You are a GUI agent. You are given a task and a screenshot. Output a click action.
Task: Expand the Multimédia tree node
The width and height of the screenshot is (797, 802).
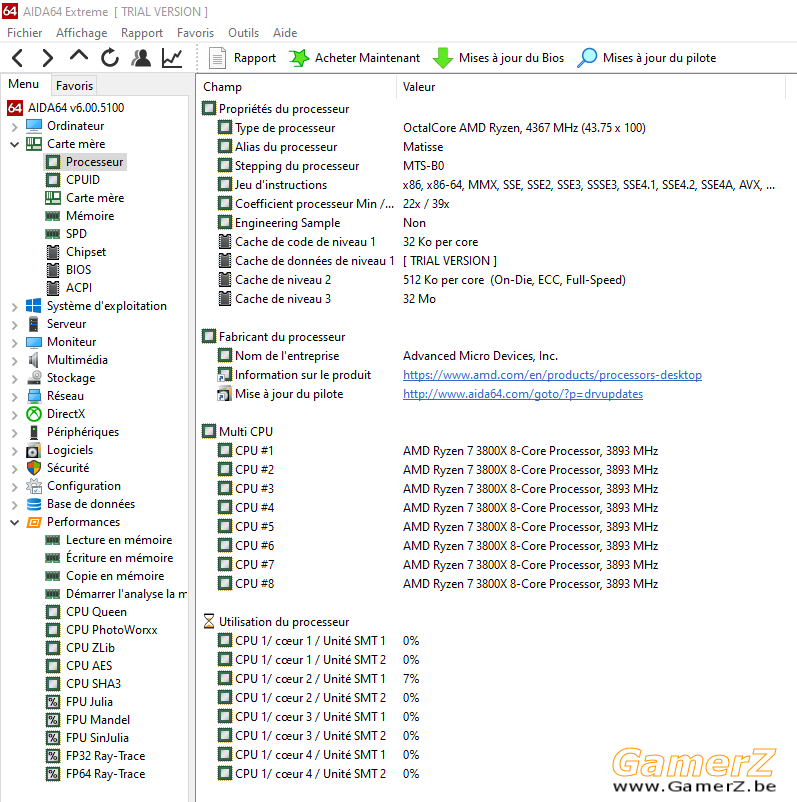[x=14, y=361]
